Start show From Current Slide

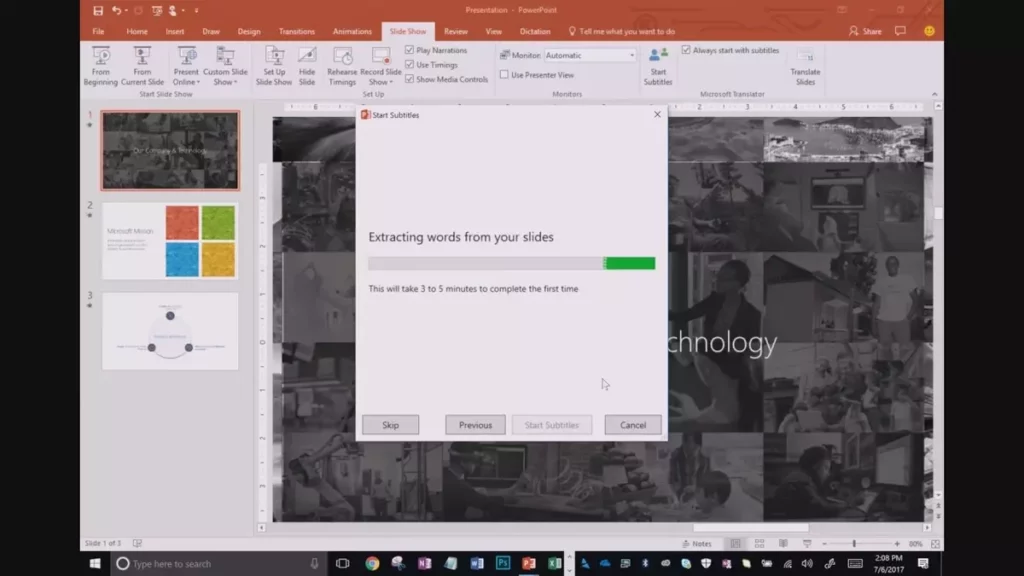coord(142,66)
